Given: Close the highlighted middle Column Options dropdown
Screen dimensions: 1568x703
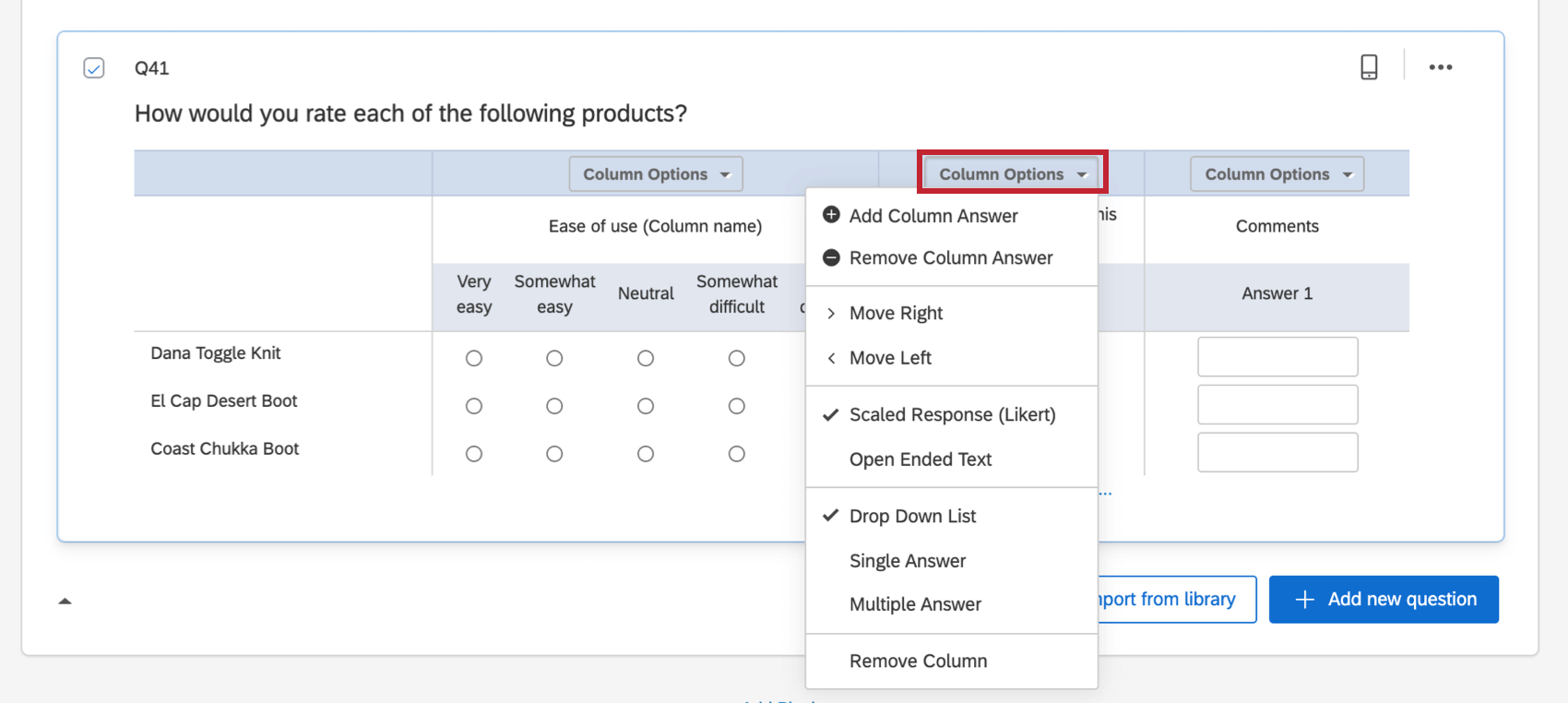Looking at the screenshot, I should pyautogui.click(x=1012, y=174).
